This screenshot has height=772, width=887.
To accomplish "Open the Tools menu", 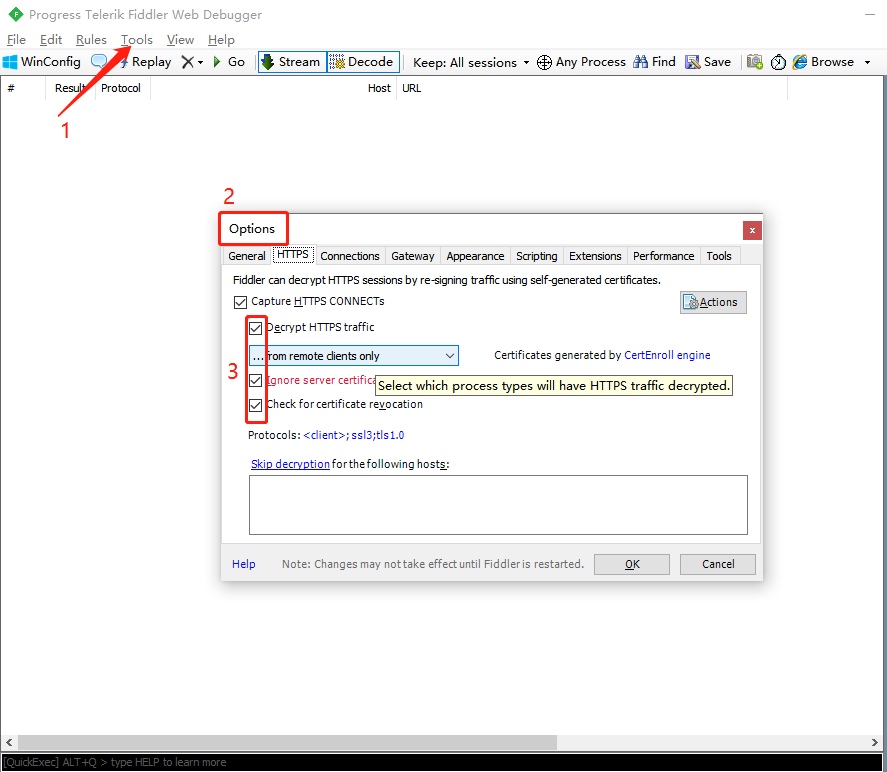I will click(137, 40).
